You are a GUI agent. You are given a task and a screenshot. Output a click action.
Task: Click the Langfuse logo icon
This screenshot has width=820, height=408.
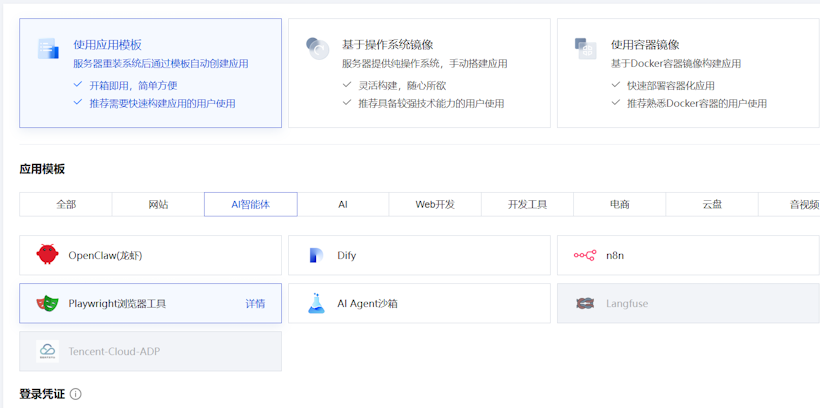coord(585,303)
